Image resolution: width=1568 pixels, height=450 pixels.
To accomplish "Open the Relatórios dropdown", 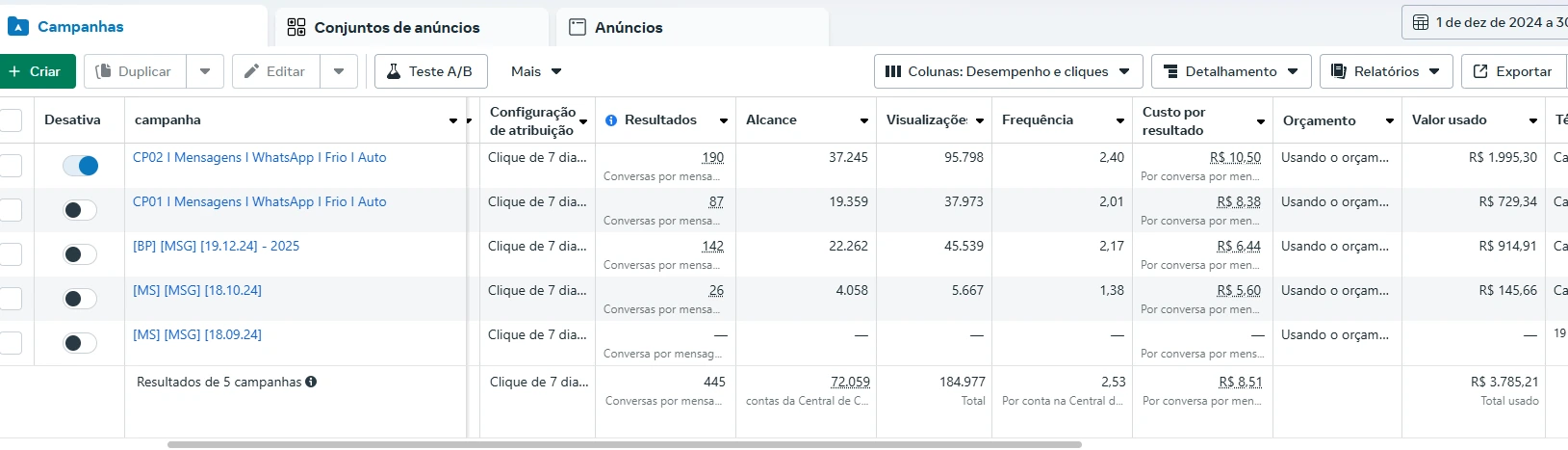I will click(x=1386, y=71).
